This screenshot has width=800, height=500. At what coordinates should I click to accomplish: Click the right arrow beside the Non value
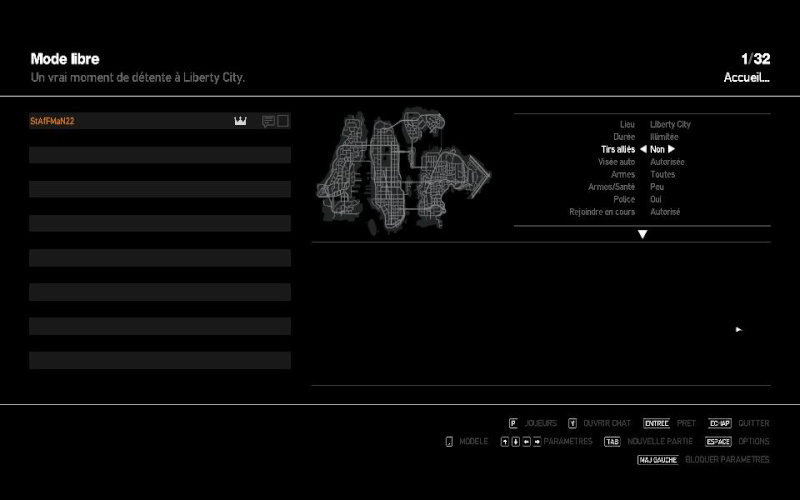point(671,149)
